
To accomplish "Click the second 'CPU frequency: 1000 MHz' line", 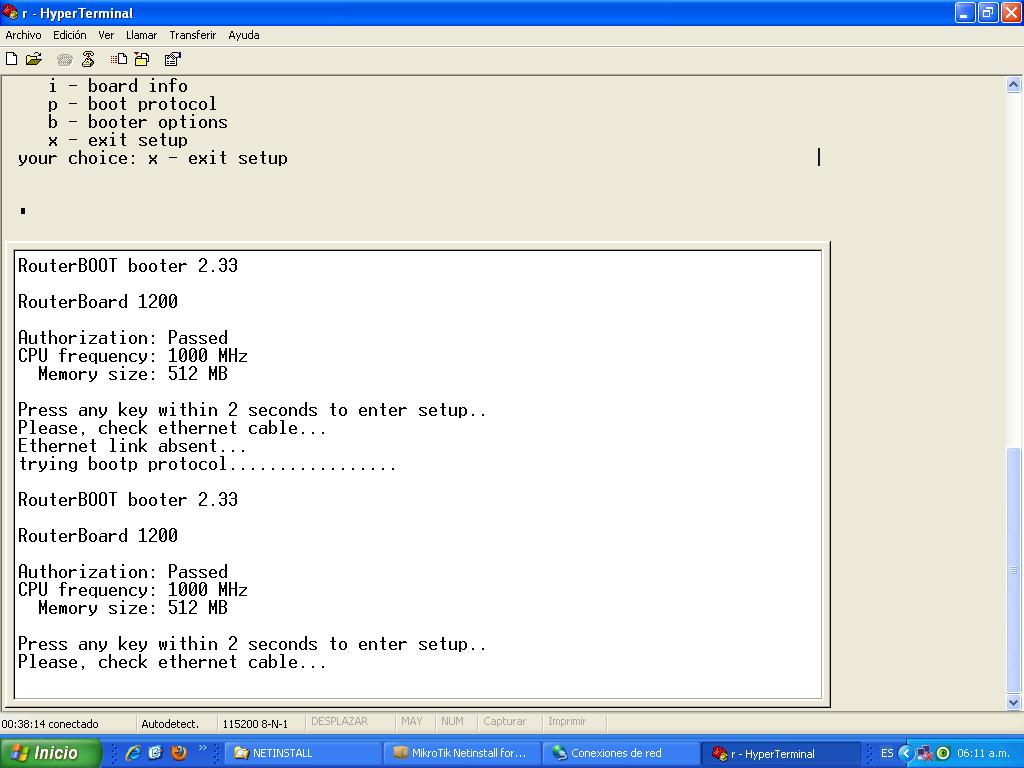I will pyautogui.click(x=133, y=589).
